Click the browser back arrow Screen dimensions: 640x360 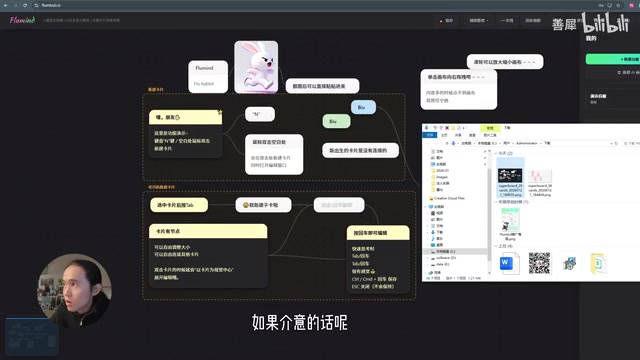coord(6,5)
